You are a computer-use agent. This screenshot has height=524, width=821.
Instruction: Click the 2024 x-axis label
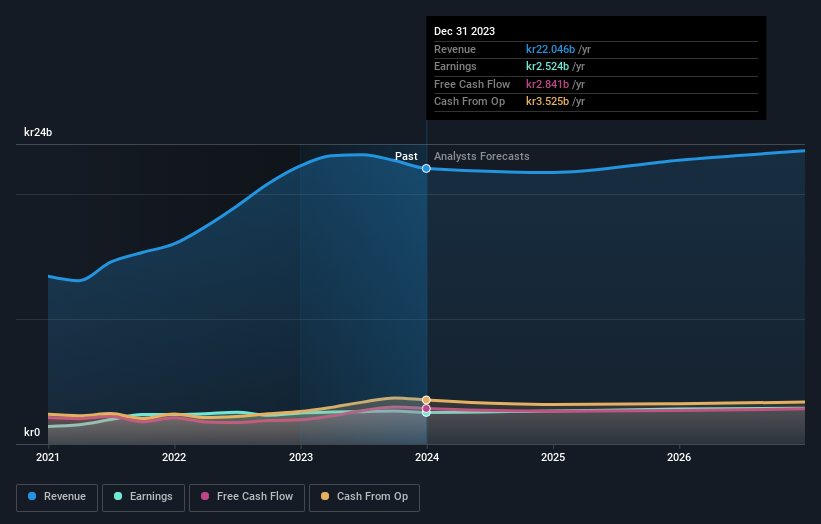pos(427,457)
